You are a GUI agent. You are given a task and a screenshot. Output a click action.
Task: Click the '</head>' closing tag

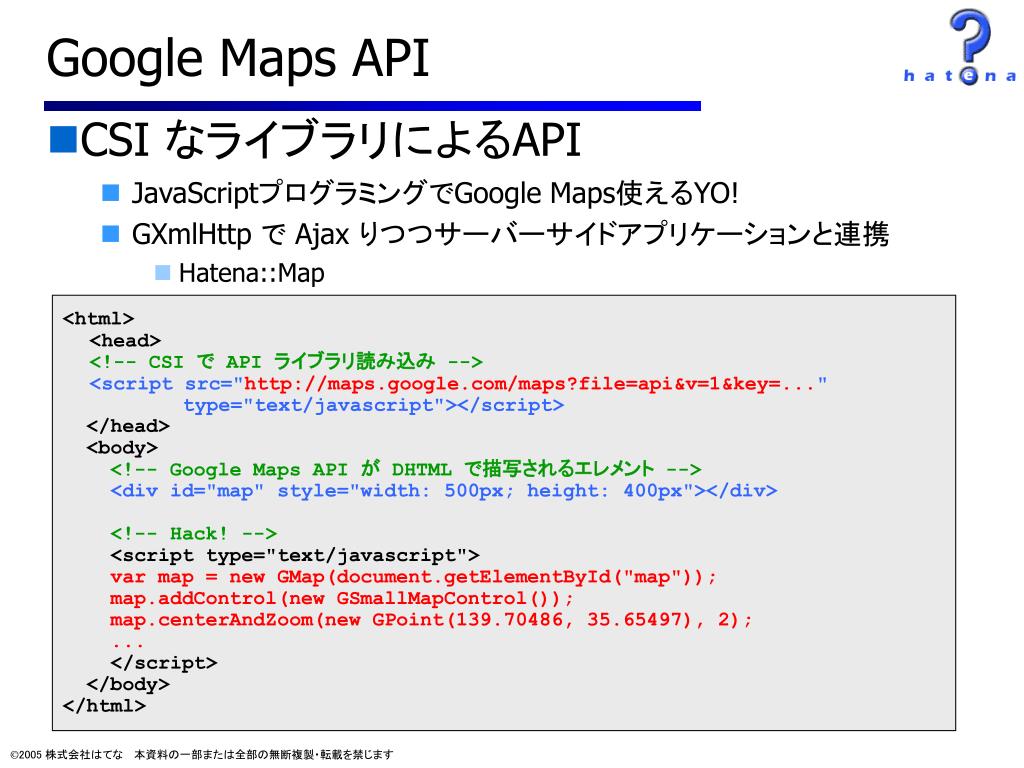128,426
